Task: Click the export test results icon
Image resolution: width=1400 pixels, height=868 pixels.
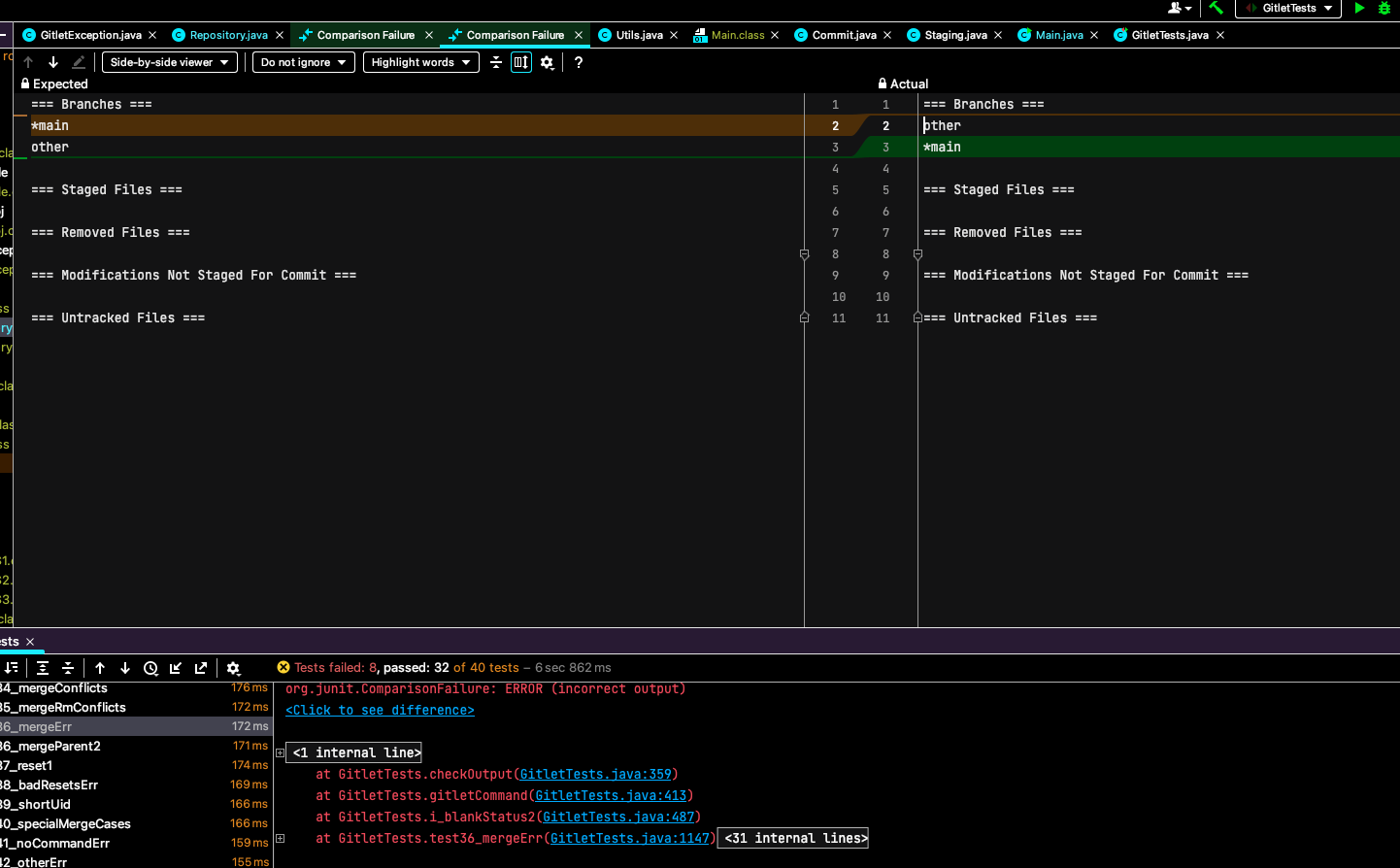Action: click(201, 668)
